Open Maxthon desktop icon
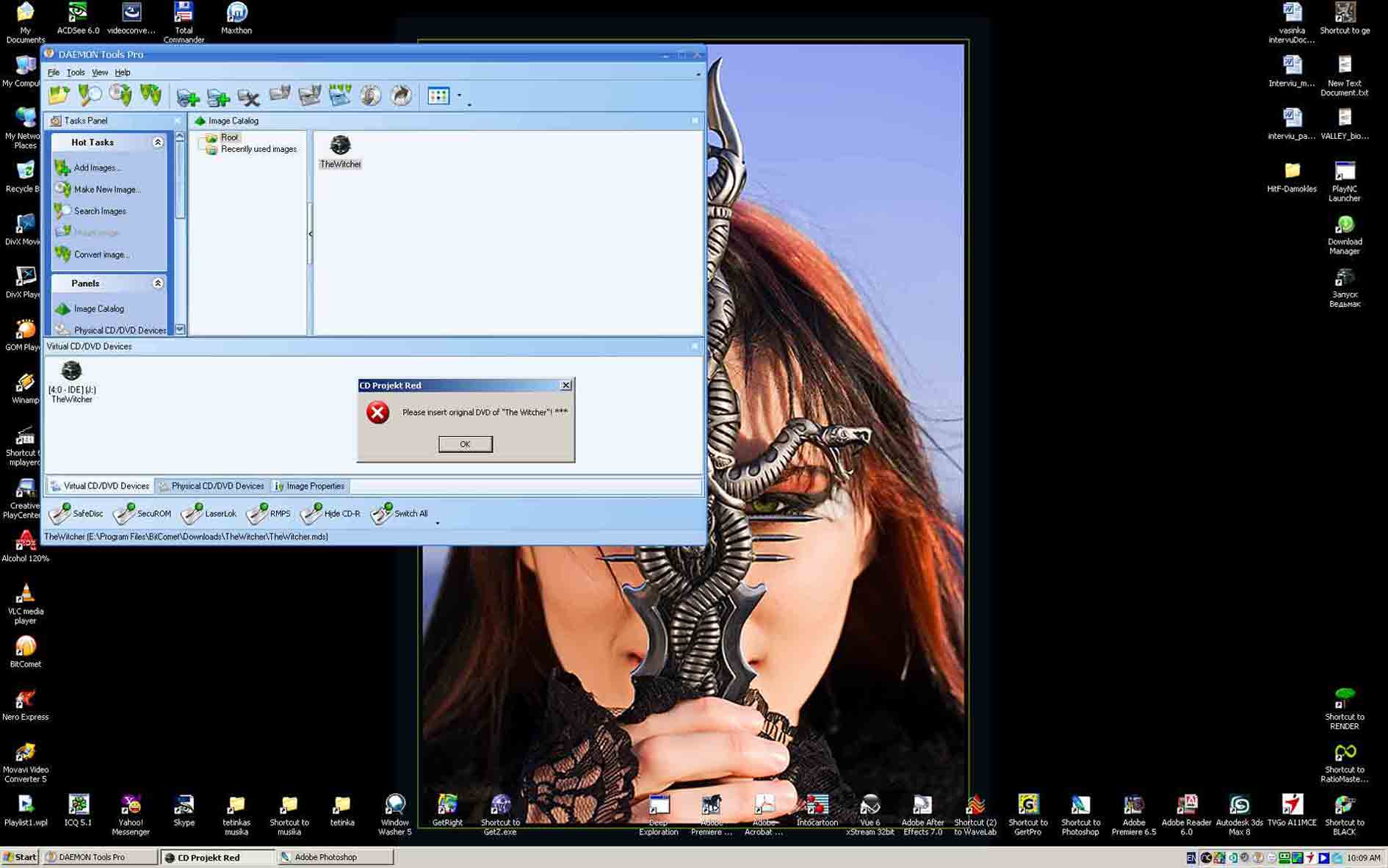The height and width of the screenshot is (868, 1388). pyautogui.click(x=236, y=18)
